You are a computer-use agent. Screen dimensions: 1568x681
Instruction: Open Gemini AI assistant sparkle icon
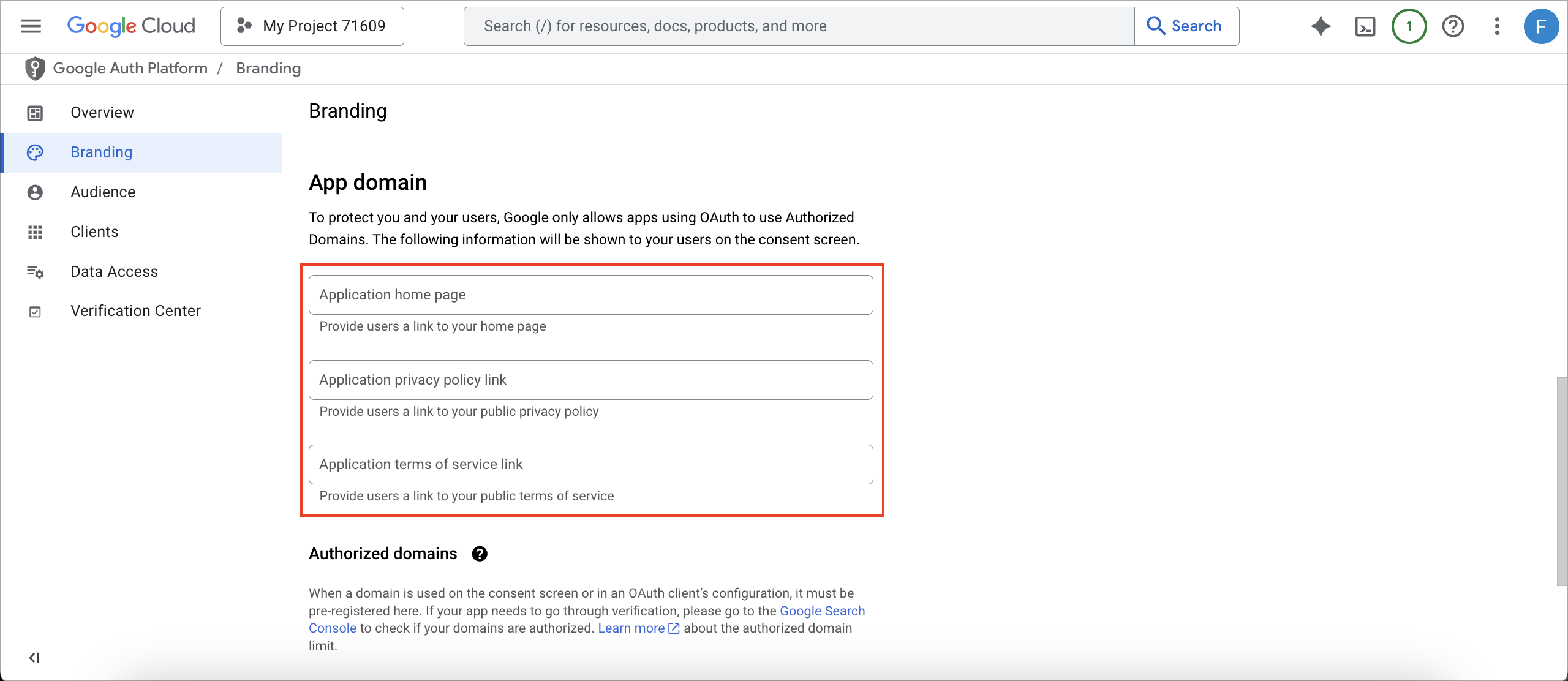(1321, 26)
